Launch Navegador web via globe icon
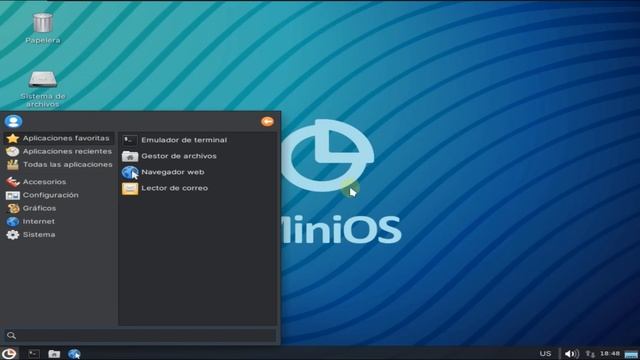 [130, 172]
